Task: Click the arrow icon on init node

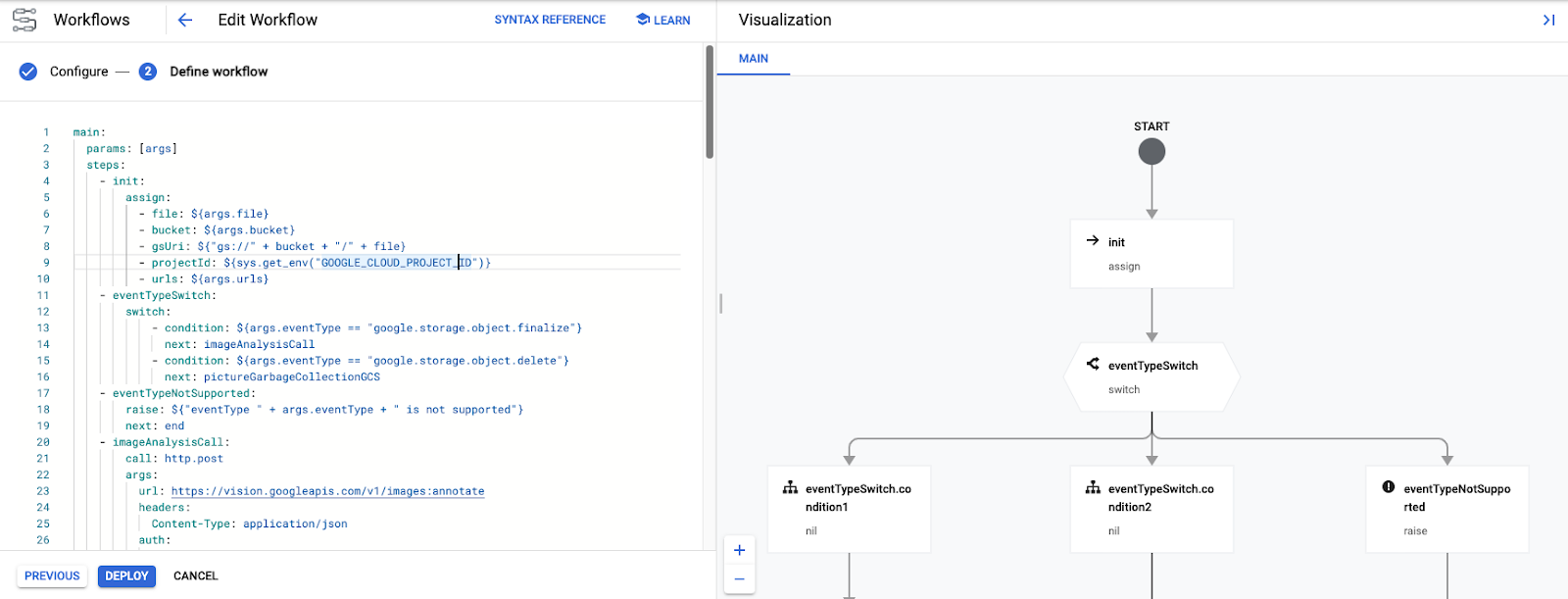Action: (1093, 241)
